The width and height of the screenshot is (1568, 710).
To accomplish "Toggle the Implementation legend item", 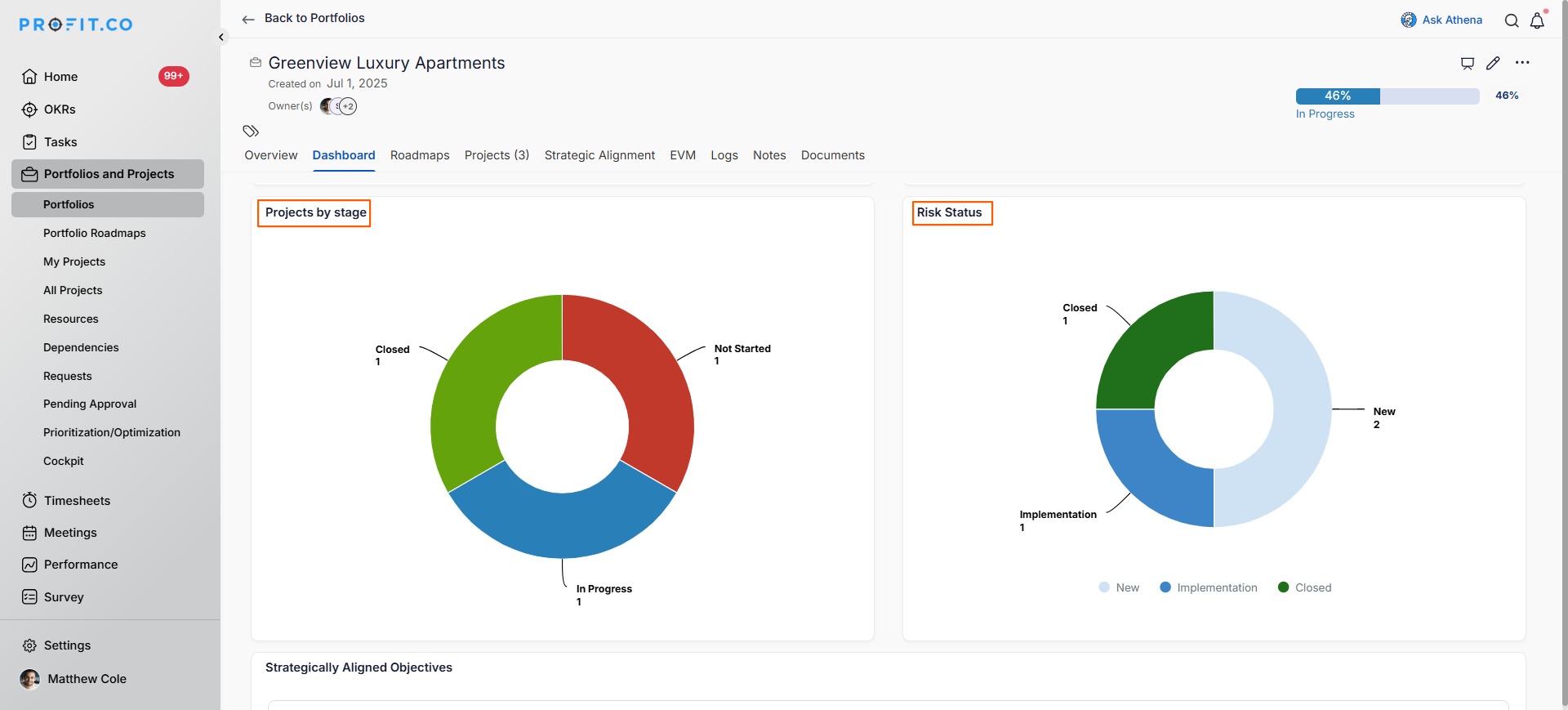I will pyautogui.click(x=1209, y=587).
